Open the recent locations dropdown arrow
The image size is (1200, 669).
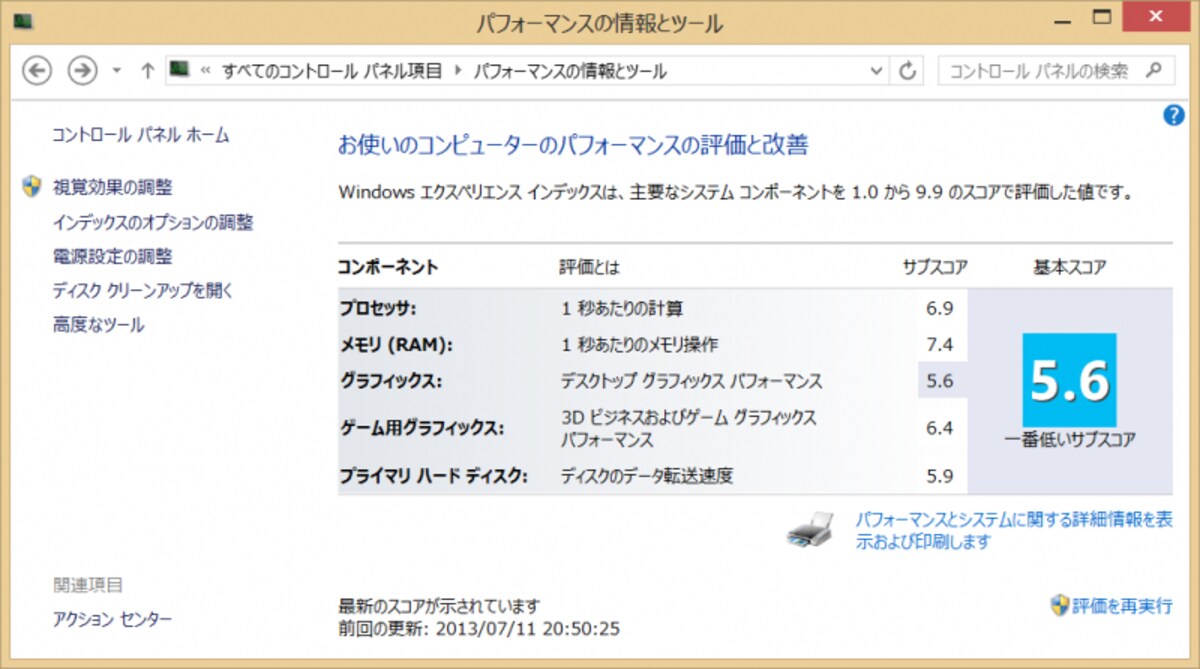117,72
